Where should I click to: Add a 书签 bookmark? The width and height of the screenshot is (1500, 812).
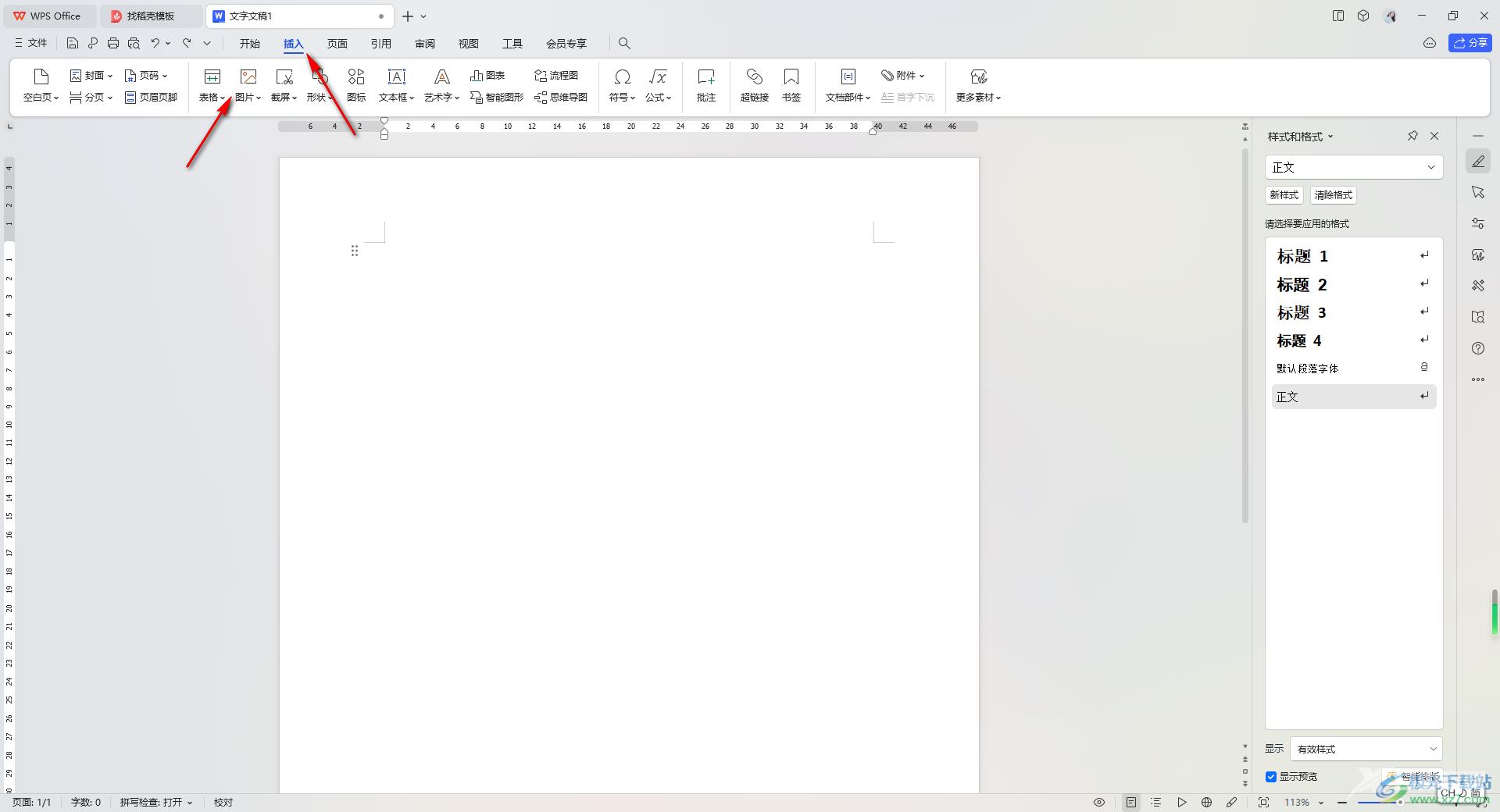[x=791, y=85]
